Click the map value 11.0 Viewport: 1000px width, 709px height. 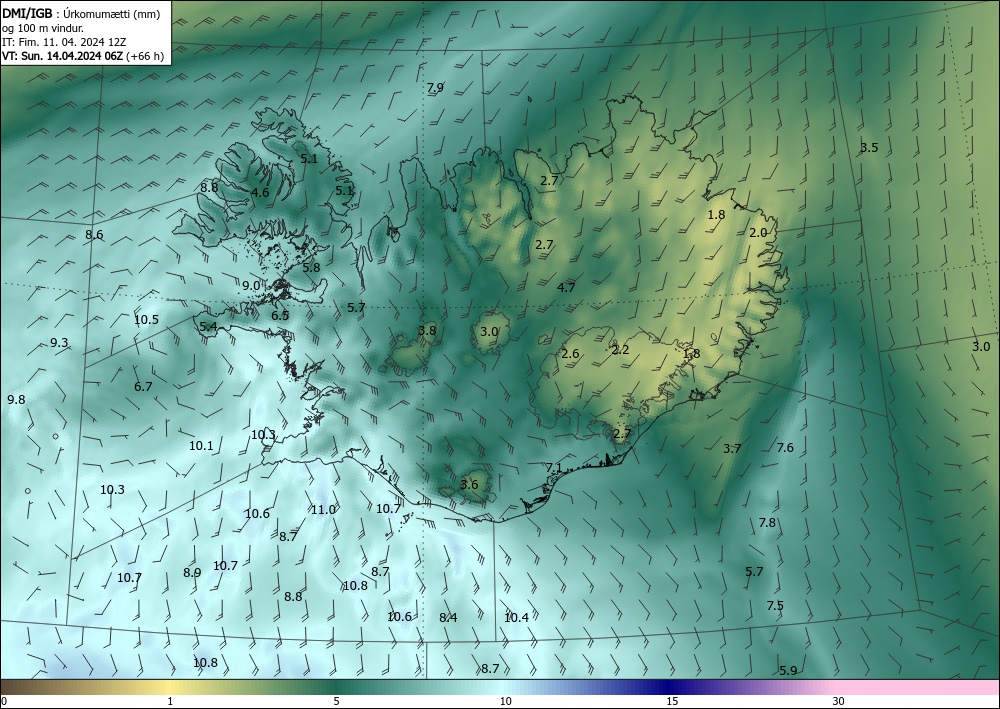(323, 509)
